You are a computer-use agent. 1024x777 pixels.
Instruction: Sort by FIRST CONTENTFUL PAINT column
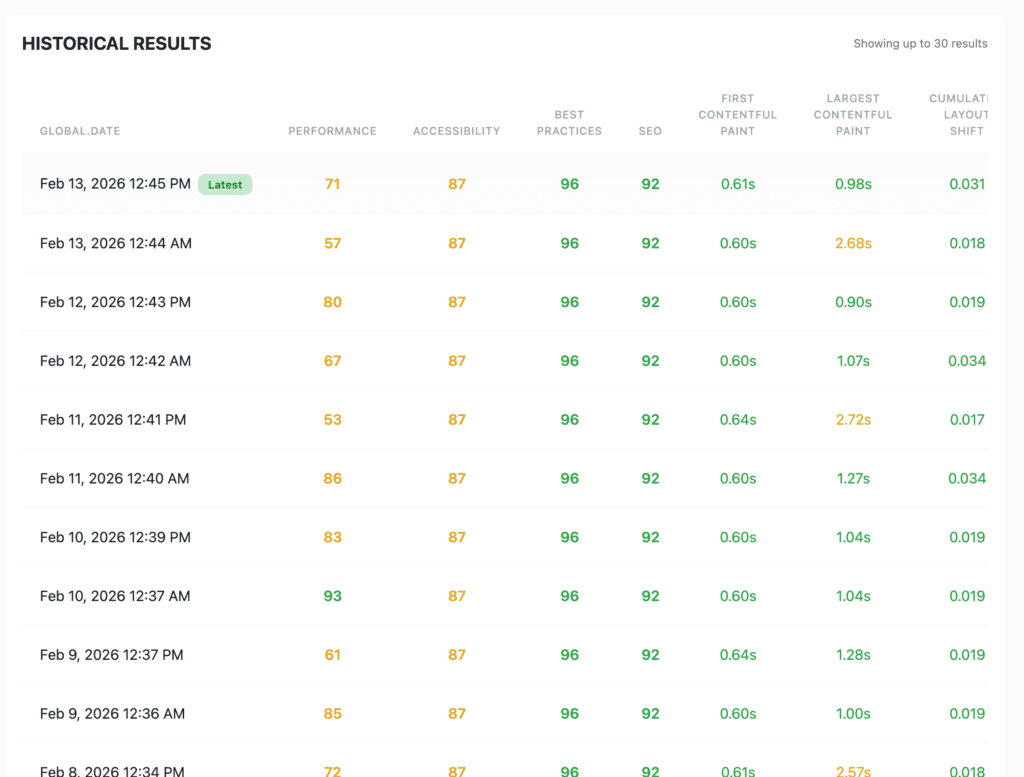point(737,114)
